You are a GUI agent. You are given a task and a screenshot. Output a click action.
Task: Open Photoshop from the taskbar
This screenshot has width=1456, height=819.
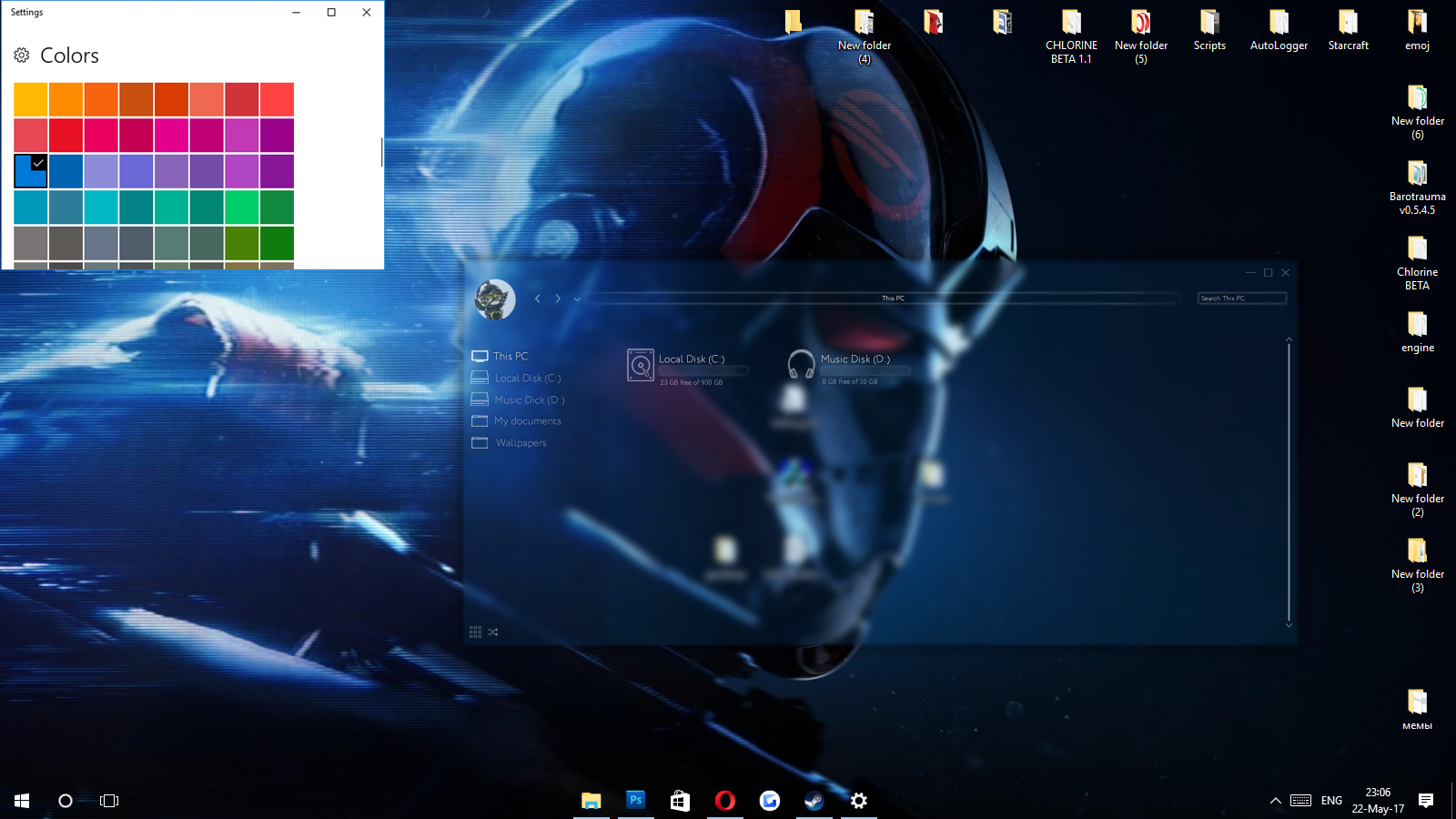coord(635,800)
